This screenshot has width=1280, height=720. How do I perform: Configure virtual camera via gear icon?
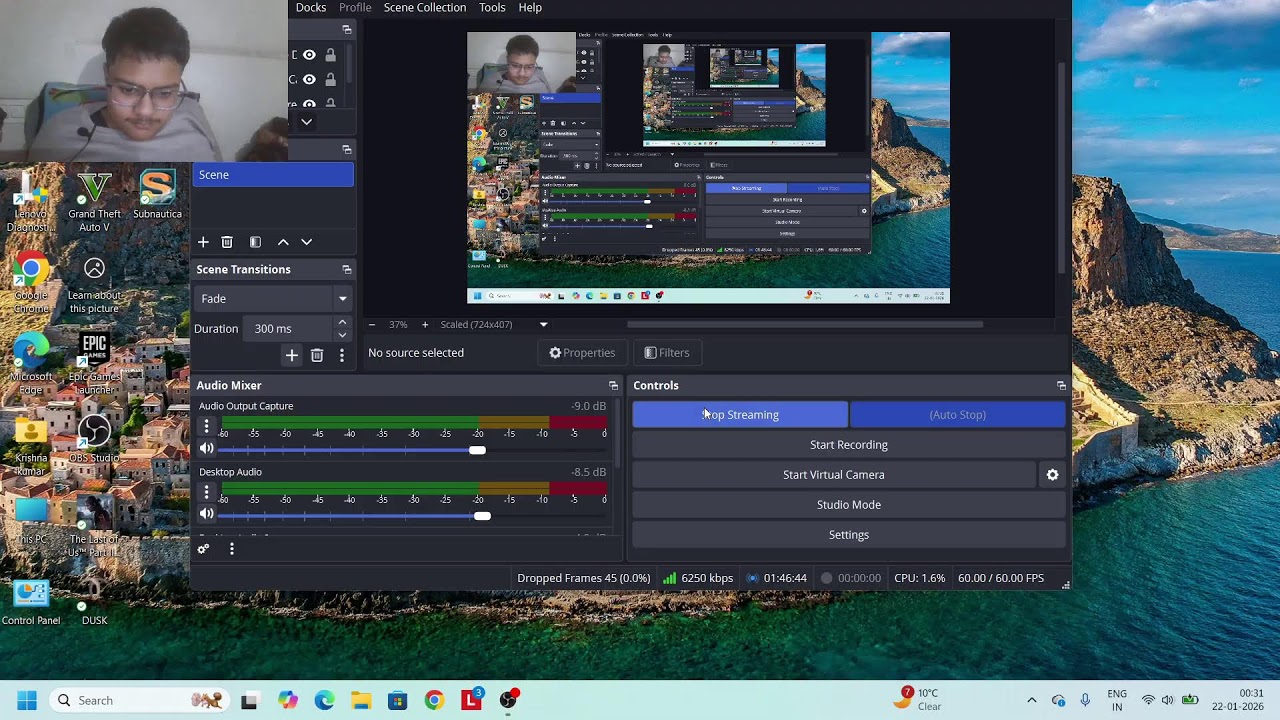coord(1052,475)
